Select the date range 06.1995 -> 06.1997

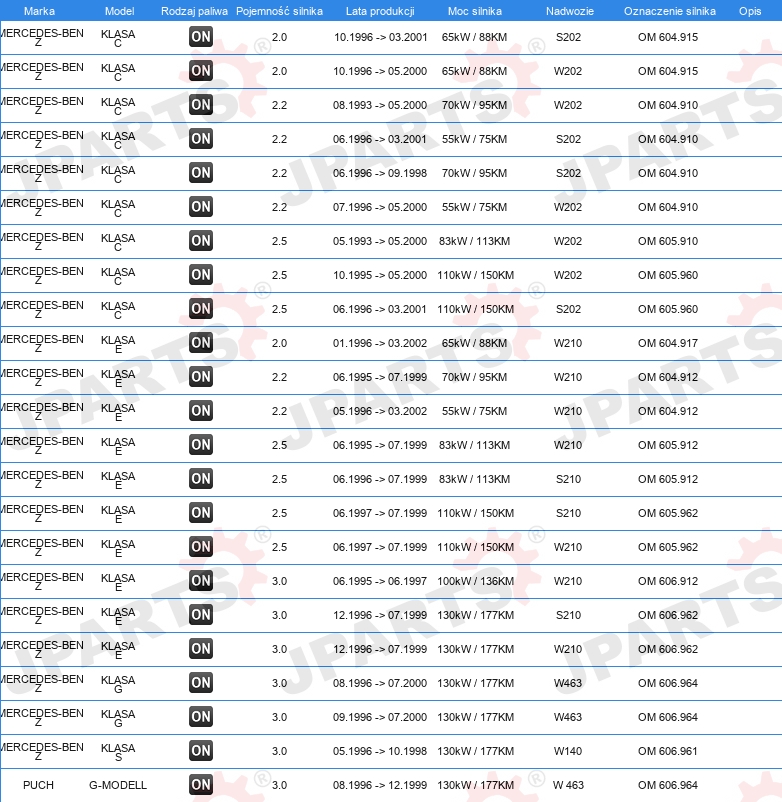[x=380, y=581]
